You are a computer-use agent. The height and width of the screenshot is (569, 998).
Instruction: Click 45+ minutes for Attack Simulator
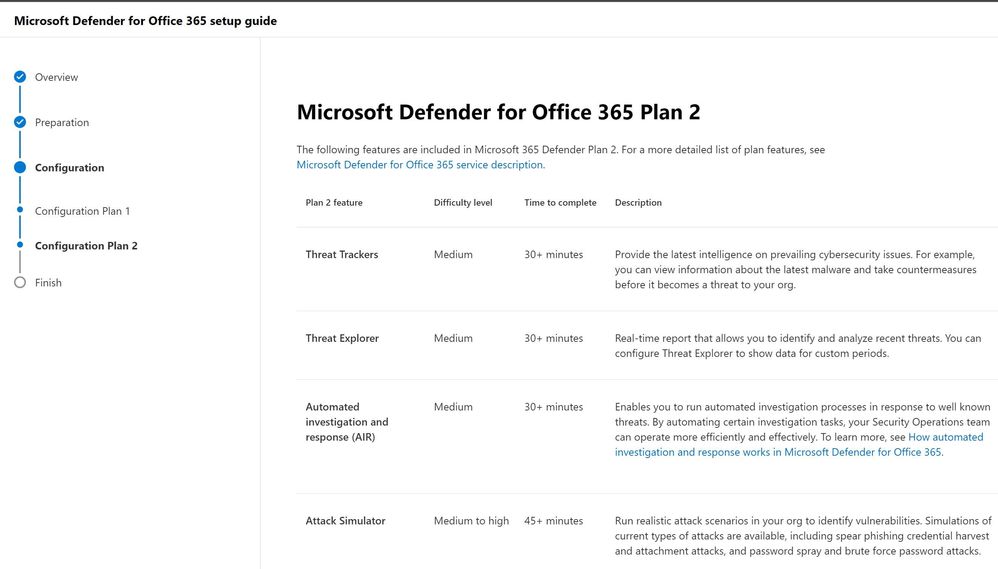[x=554, y=521]
